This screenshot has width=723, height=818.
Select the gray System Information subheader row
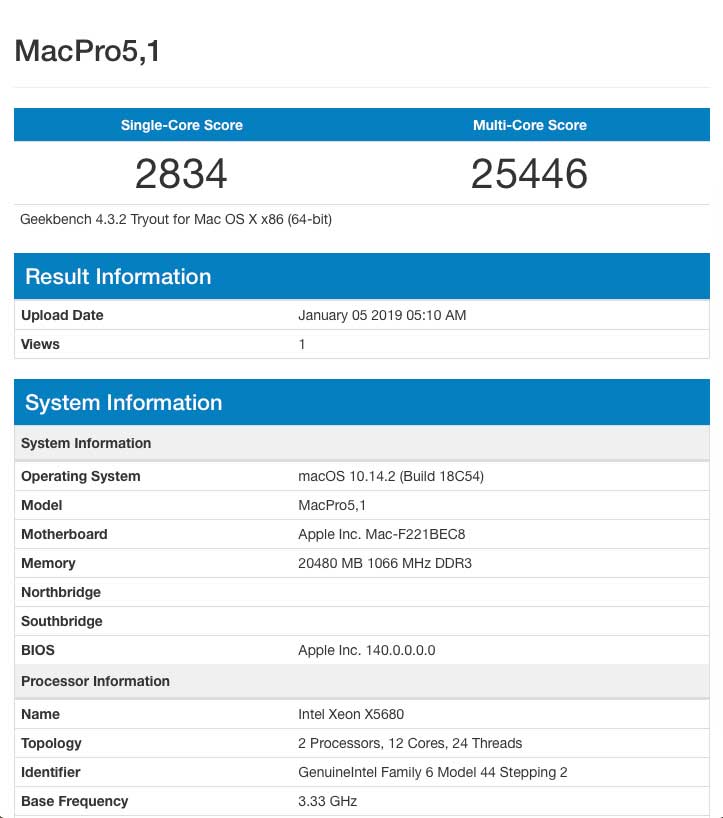(362, 443)
